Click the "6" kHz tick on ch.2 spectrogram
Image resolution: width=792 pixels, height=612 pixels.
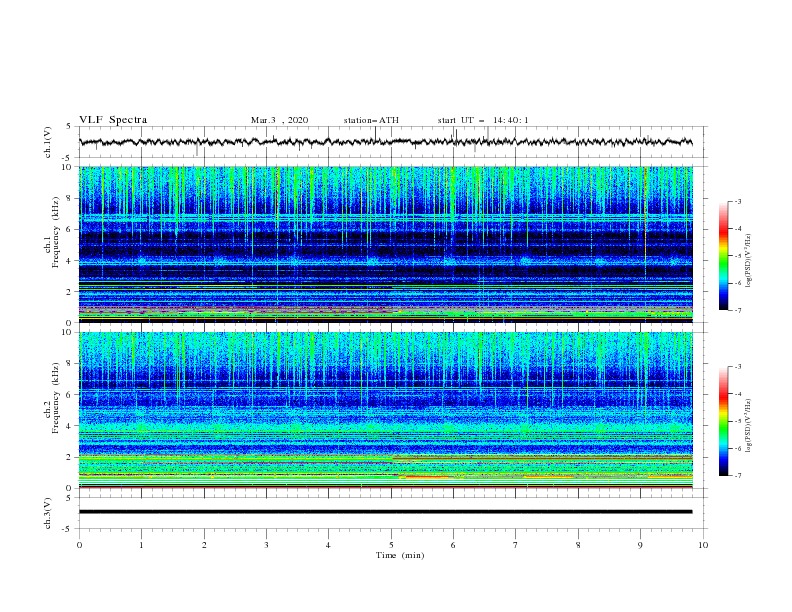click(69, 395)
